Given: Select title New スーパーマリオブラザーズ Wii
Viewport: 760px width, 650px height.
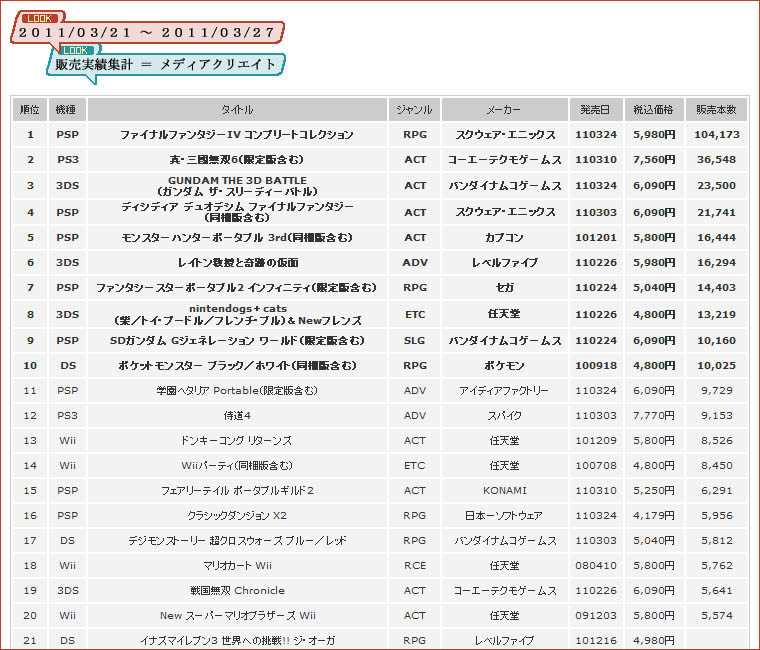Looking at the screenshot, I should [237, 616].
